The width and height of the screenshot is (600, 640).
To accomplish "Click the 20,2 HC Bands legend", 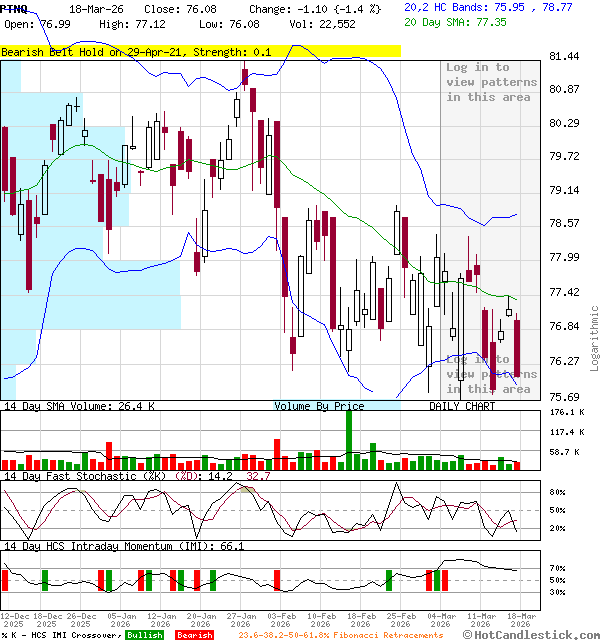I will pos(488,7).
